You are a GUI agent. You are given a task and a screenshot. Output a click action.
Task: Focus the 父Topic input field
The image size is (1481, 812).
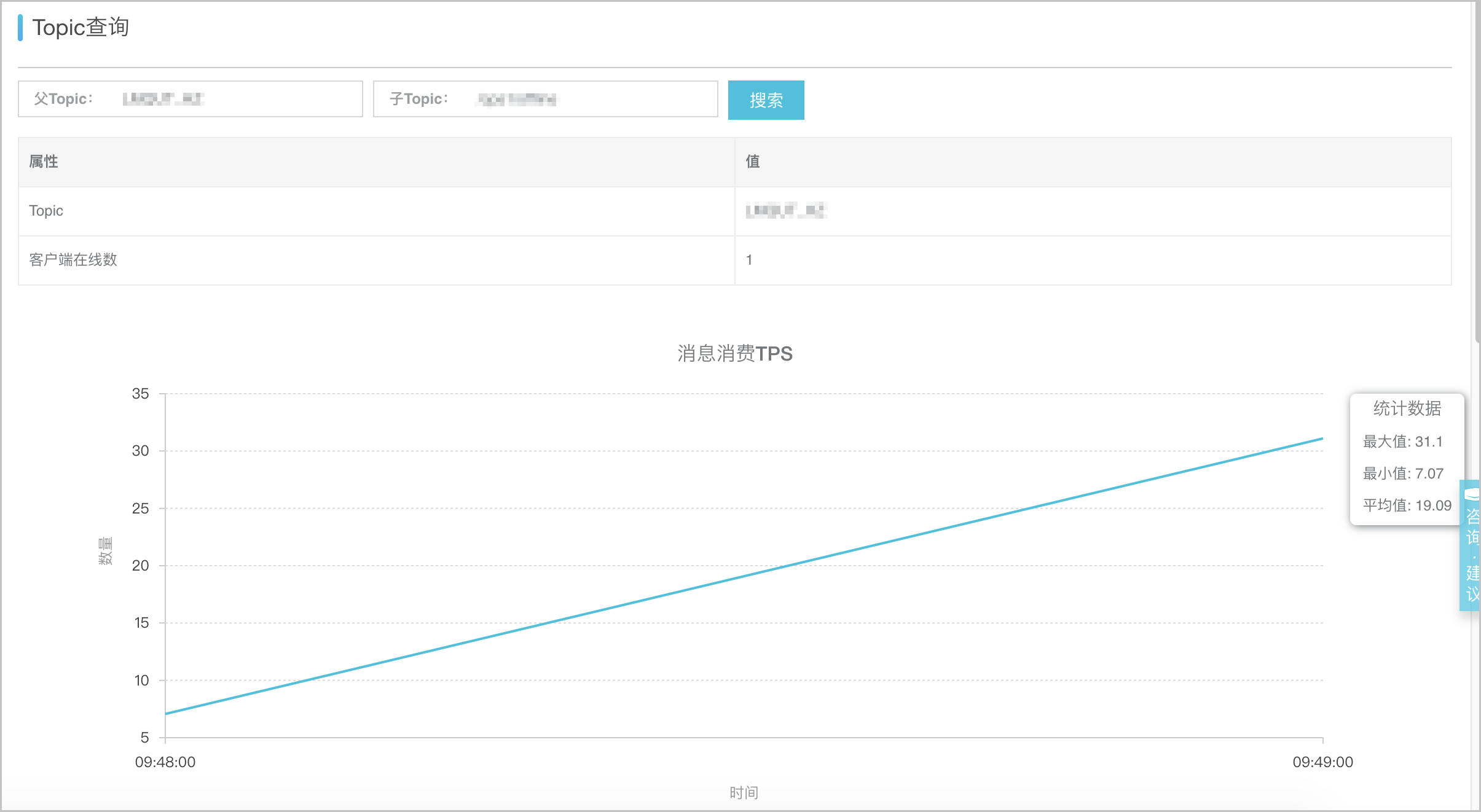(x=191, y=99)
